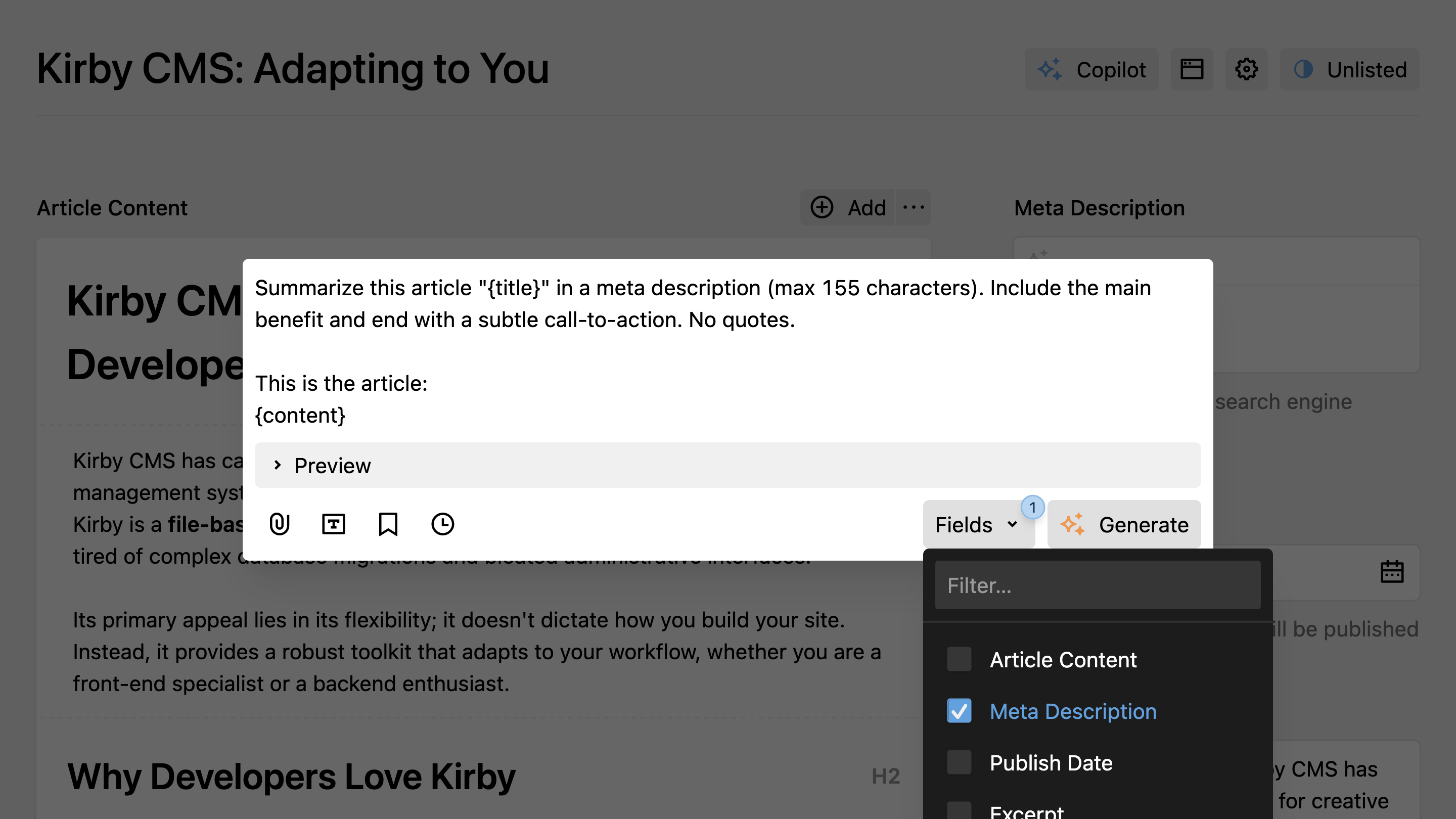Click the bookmark icon in the prompt toolbar

[x=388, y=524]
